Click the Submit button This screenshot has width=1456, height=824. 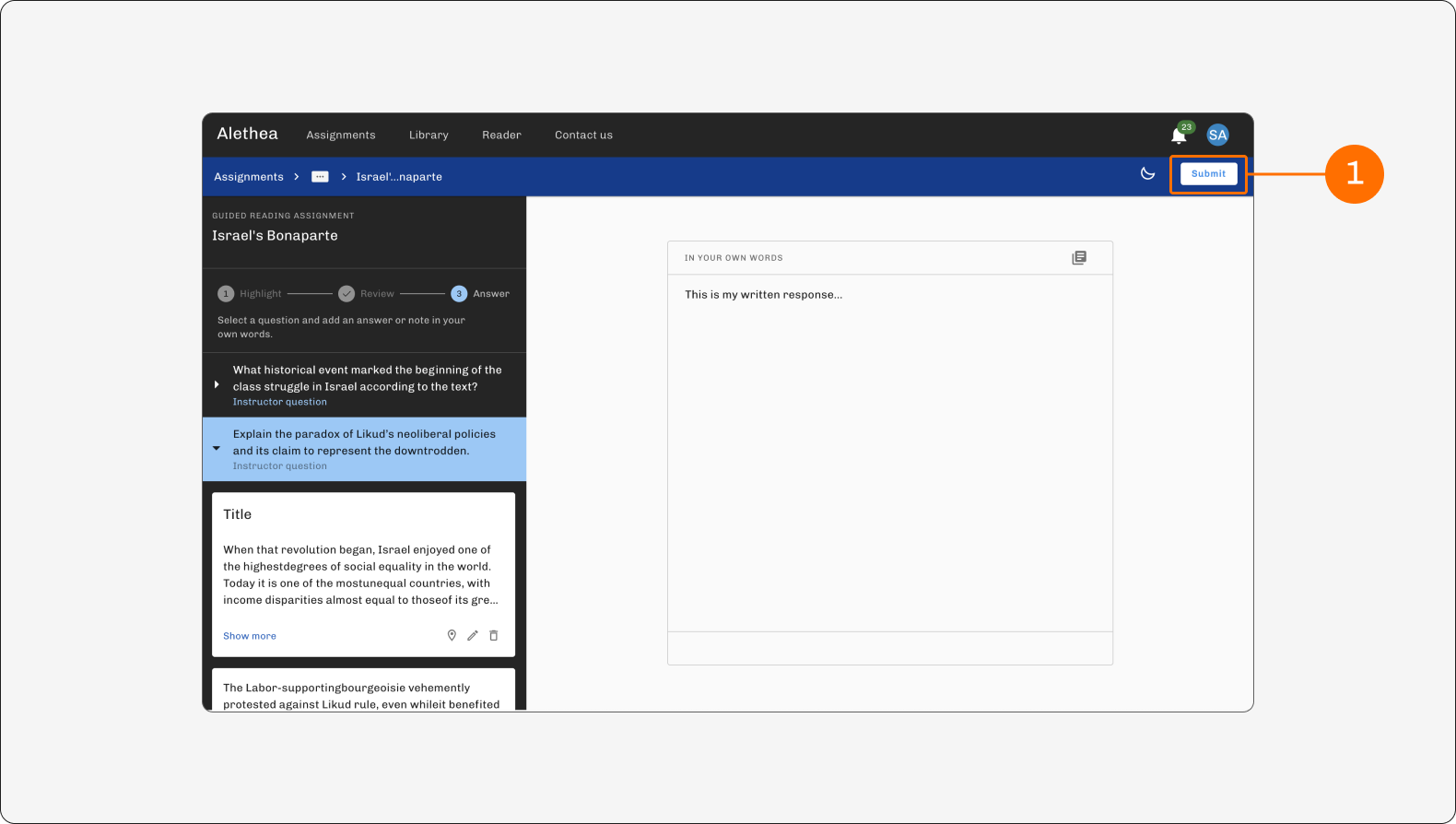click(x=1208, y=173)
